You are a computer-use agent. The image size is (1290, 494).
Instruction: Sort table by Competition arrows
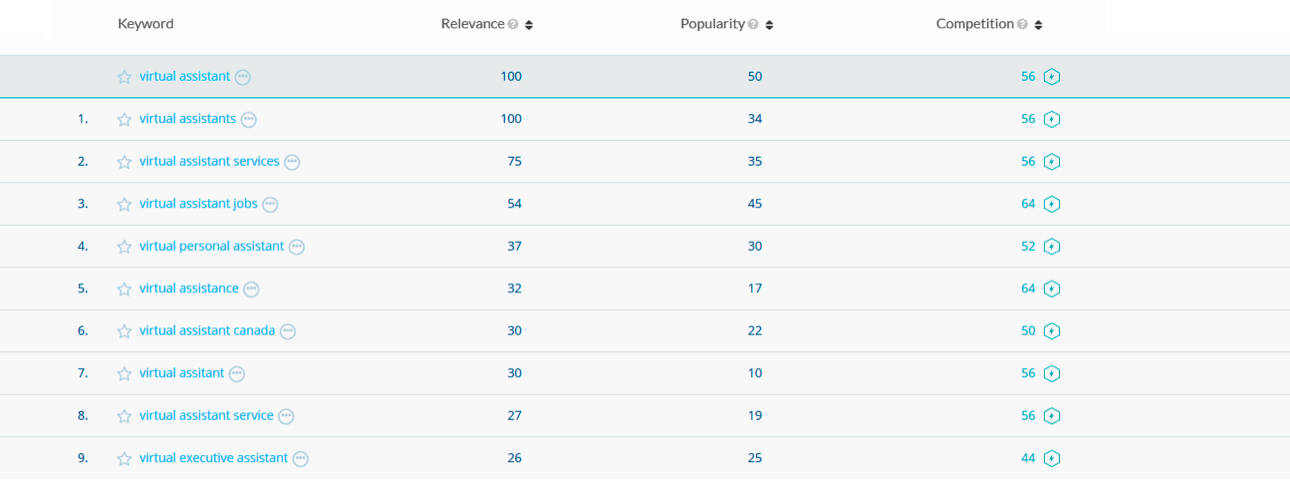(1038, 25)
